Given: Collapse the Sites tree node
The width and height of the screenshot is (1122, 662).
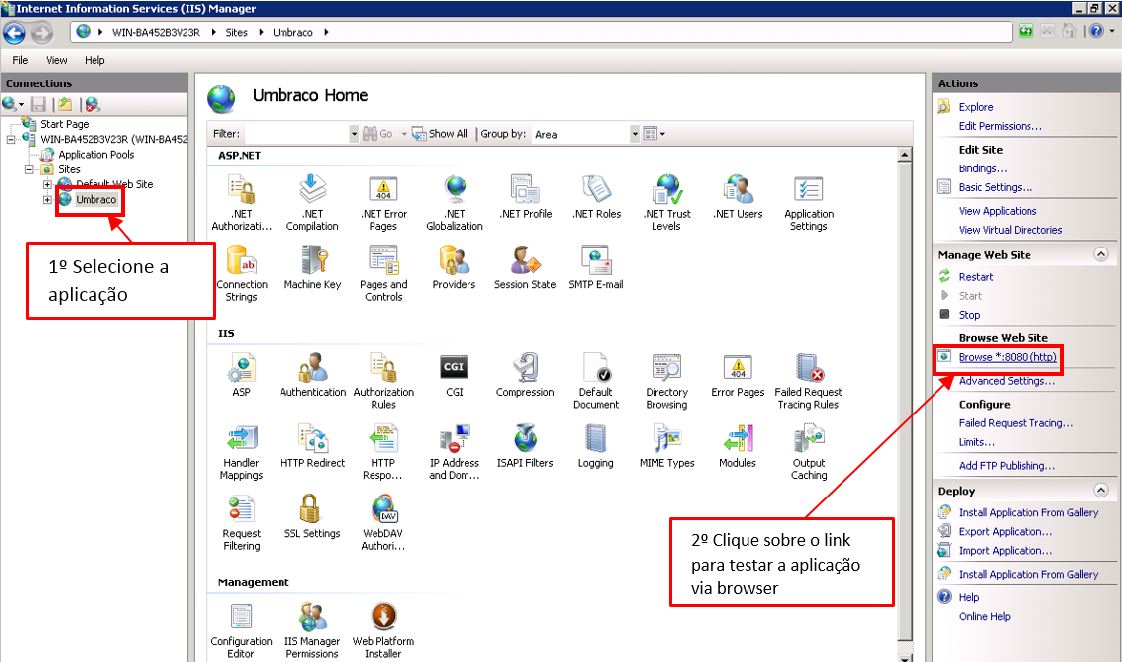Looking at the screenshot, I should point(29,169).
